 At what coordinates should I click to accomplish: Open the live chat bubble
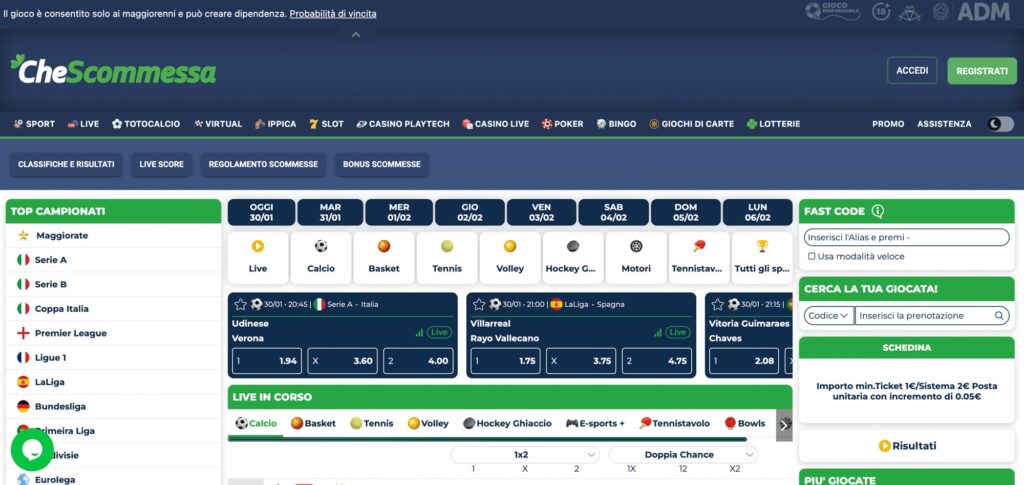32,450
